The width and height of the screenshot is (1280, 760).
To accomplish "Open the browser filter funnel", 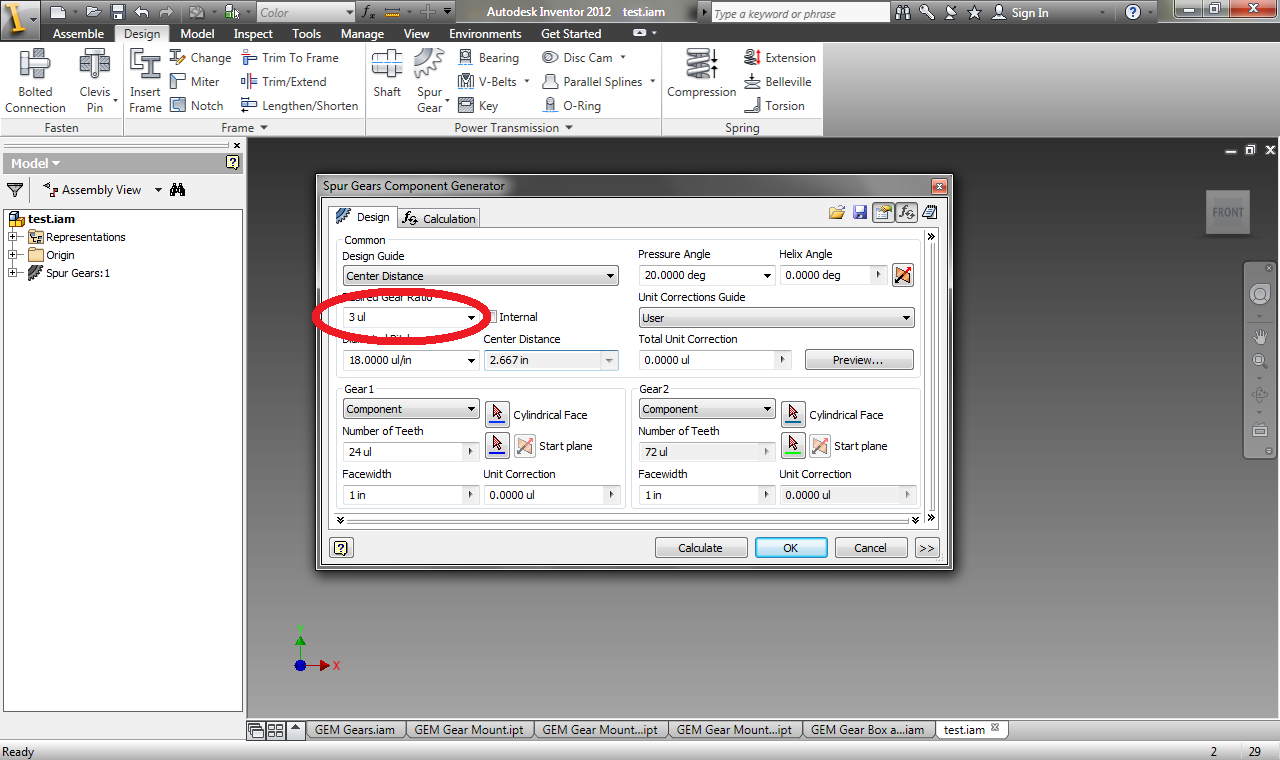I will [x=15, y=190].
